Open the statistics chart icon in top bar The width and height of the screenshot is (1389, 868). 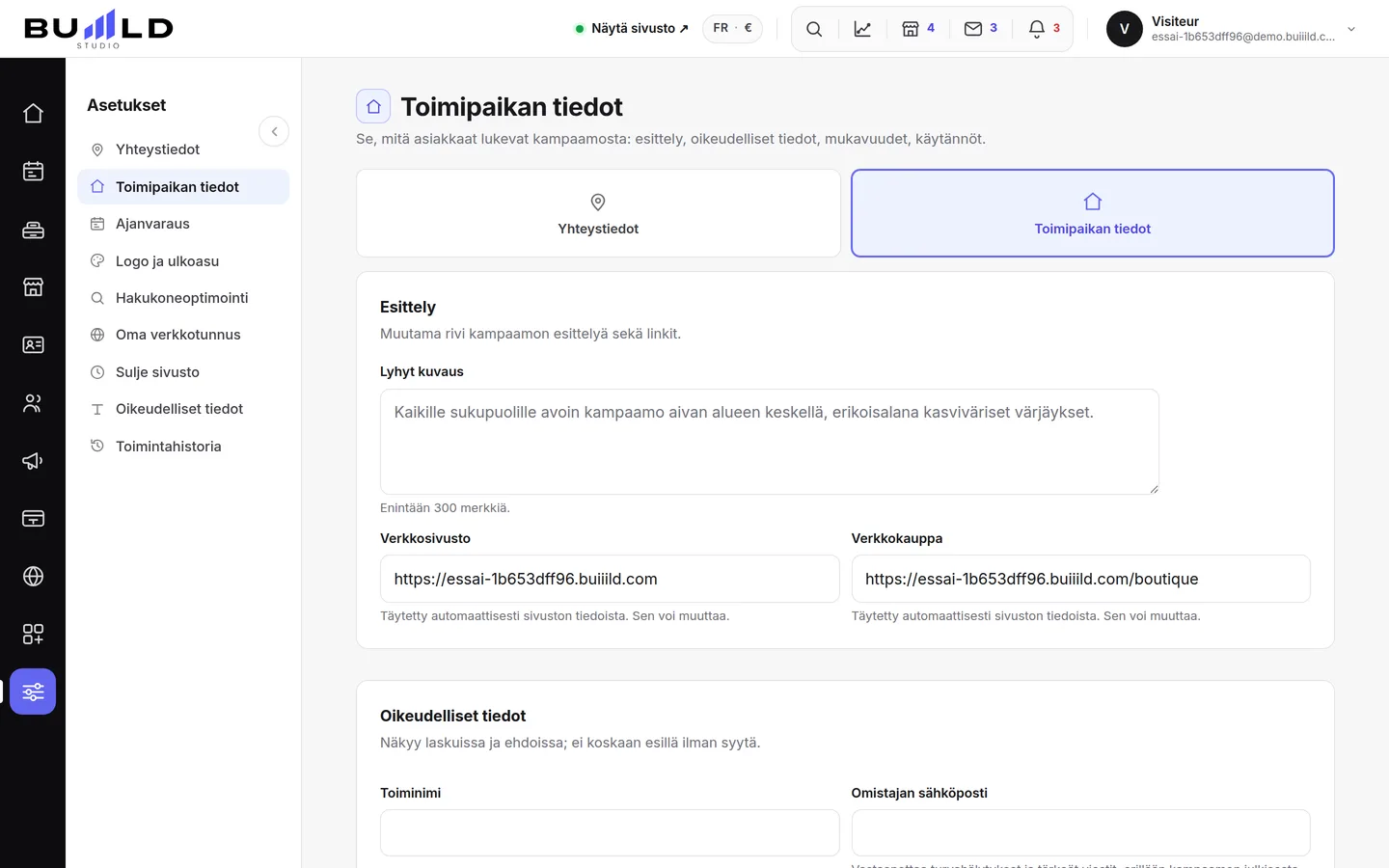tap(862, 29)
